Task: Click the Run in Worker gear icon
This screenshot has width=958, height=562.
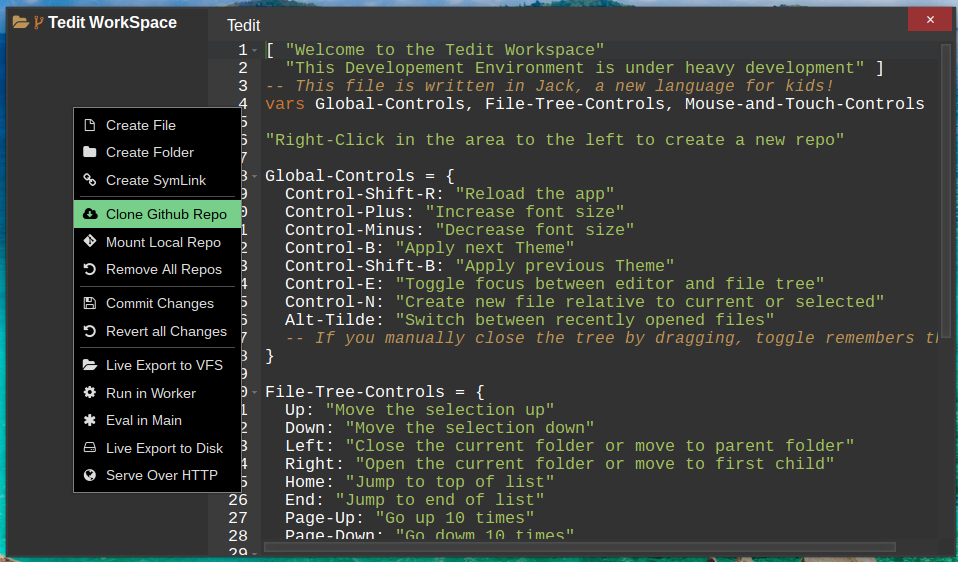Action: [x=90, y=393]
